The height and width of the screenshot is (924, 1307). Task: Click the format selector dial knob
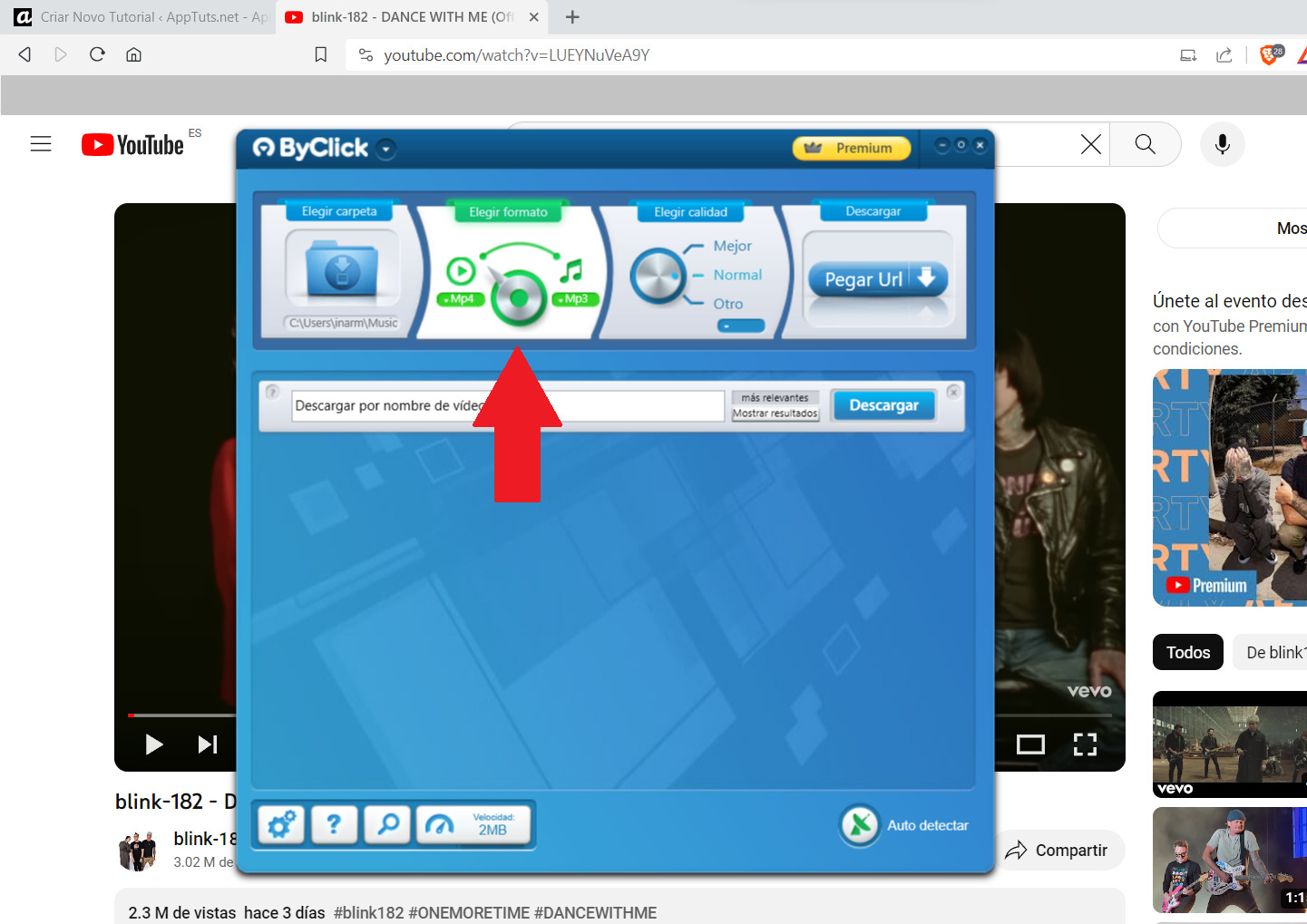point(519,297)
